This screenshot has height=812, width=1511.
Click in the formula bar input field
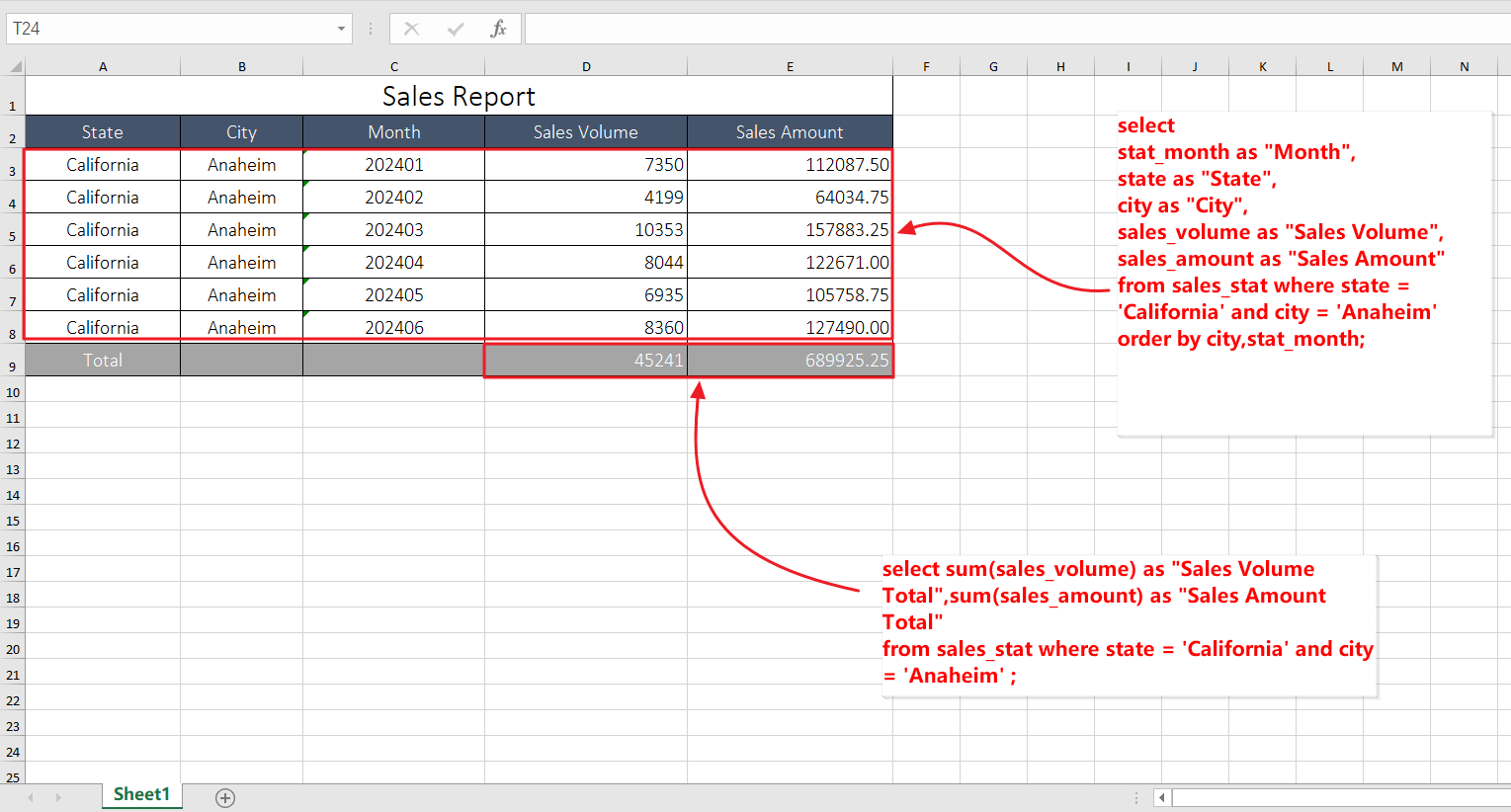click(1016, 29)
